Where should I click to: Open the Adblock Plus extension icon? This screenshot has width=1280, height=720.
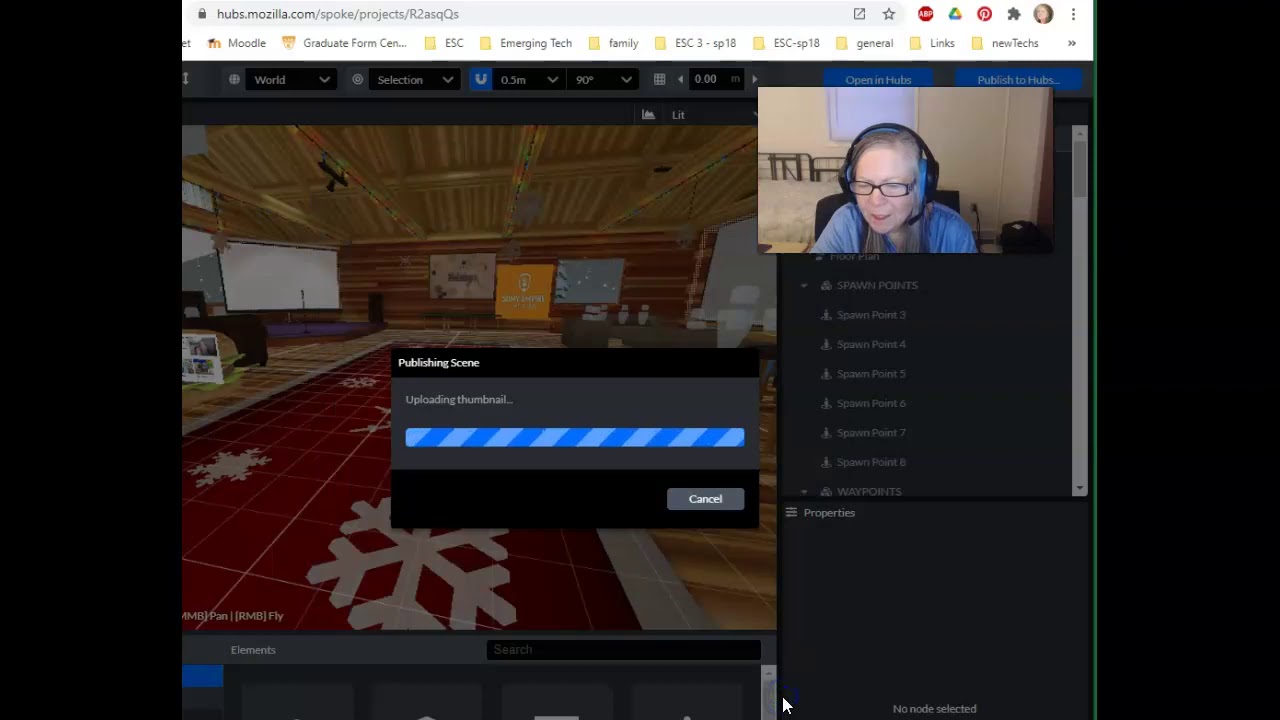click(926, 14)
